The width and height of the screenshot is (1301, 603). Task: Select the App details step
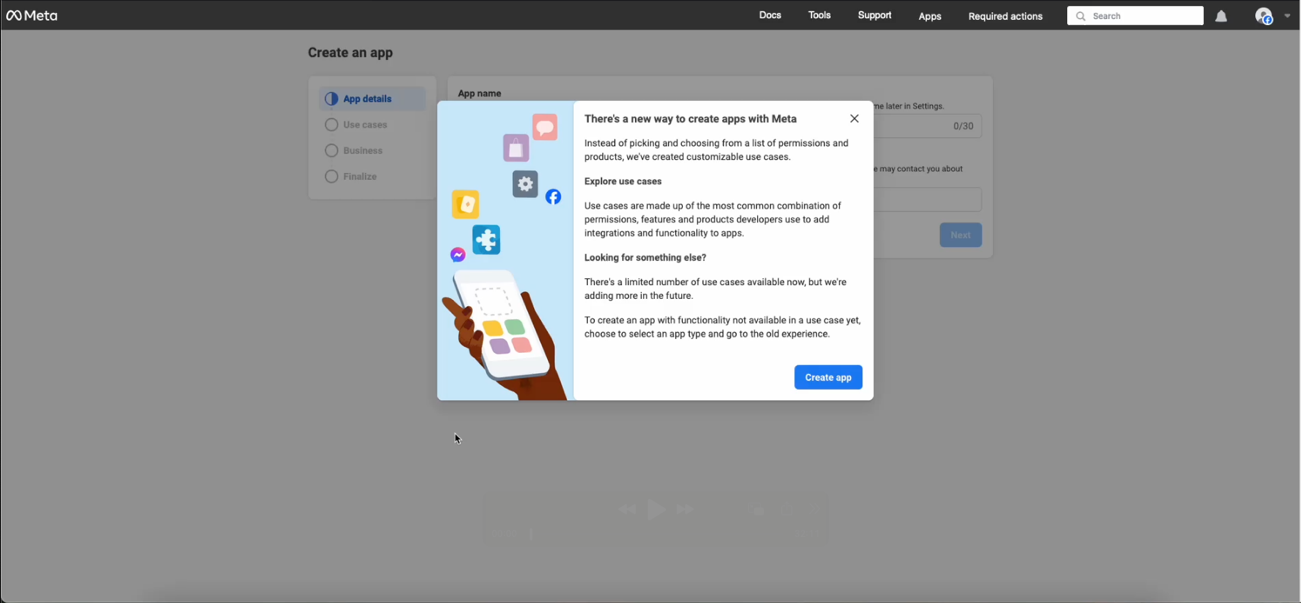click(x=372, y=99)
